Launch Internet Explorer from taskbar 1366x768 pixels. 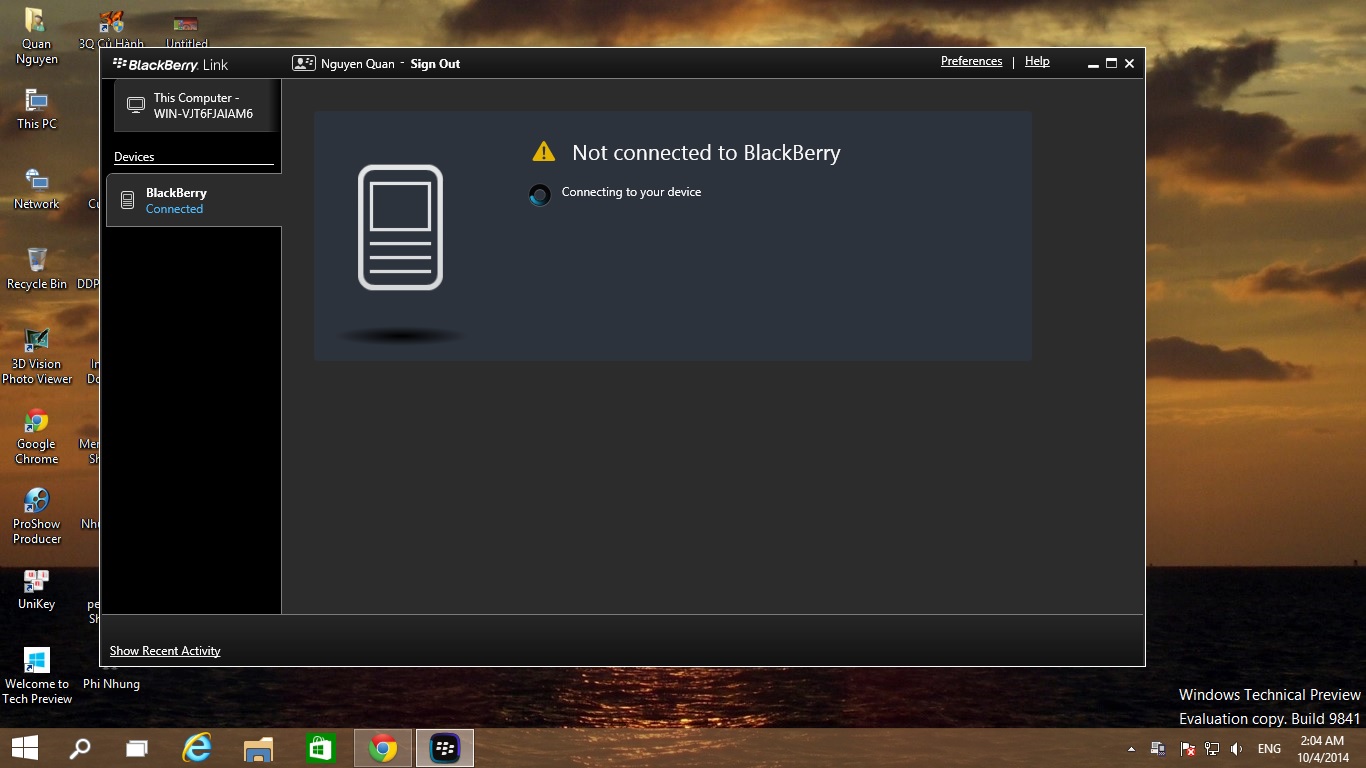(x=197, y=748)
